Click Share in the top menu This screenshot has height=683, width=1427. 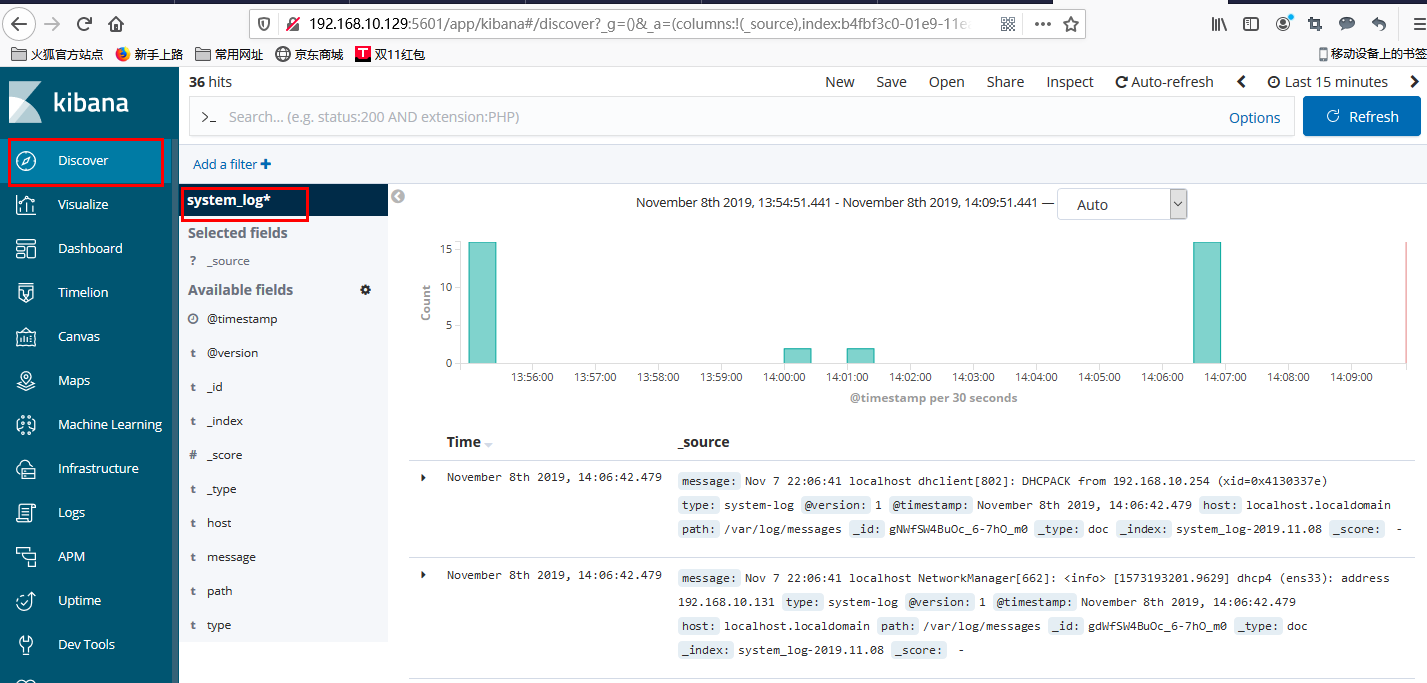pyautogui.click(x=1005, y=82)
